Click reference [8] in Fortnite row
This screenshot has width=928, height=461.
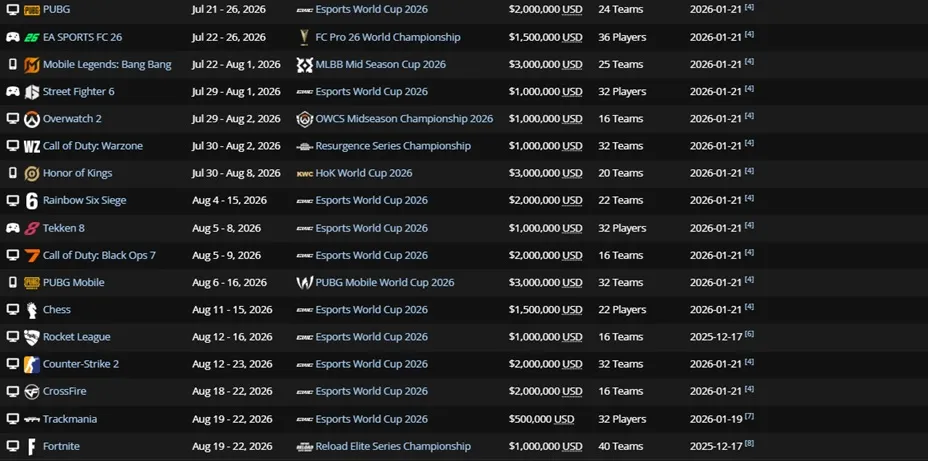749,444
